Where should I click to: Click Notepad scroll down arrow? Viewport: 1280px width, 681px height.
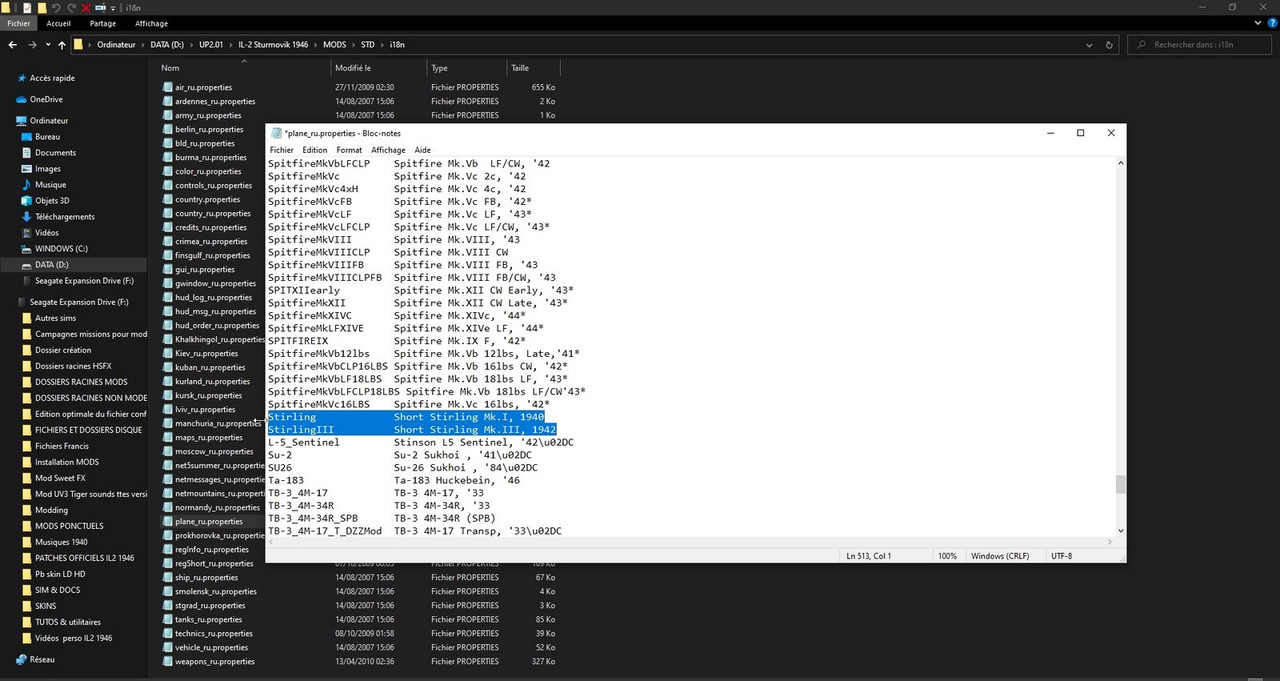click(1120, 531)
